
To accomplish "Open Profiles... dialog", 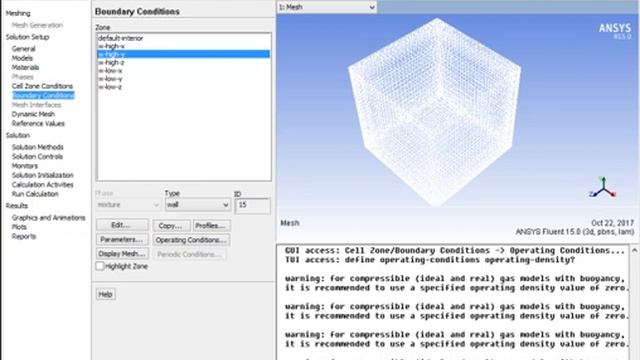I will [211, 226].
